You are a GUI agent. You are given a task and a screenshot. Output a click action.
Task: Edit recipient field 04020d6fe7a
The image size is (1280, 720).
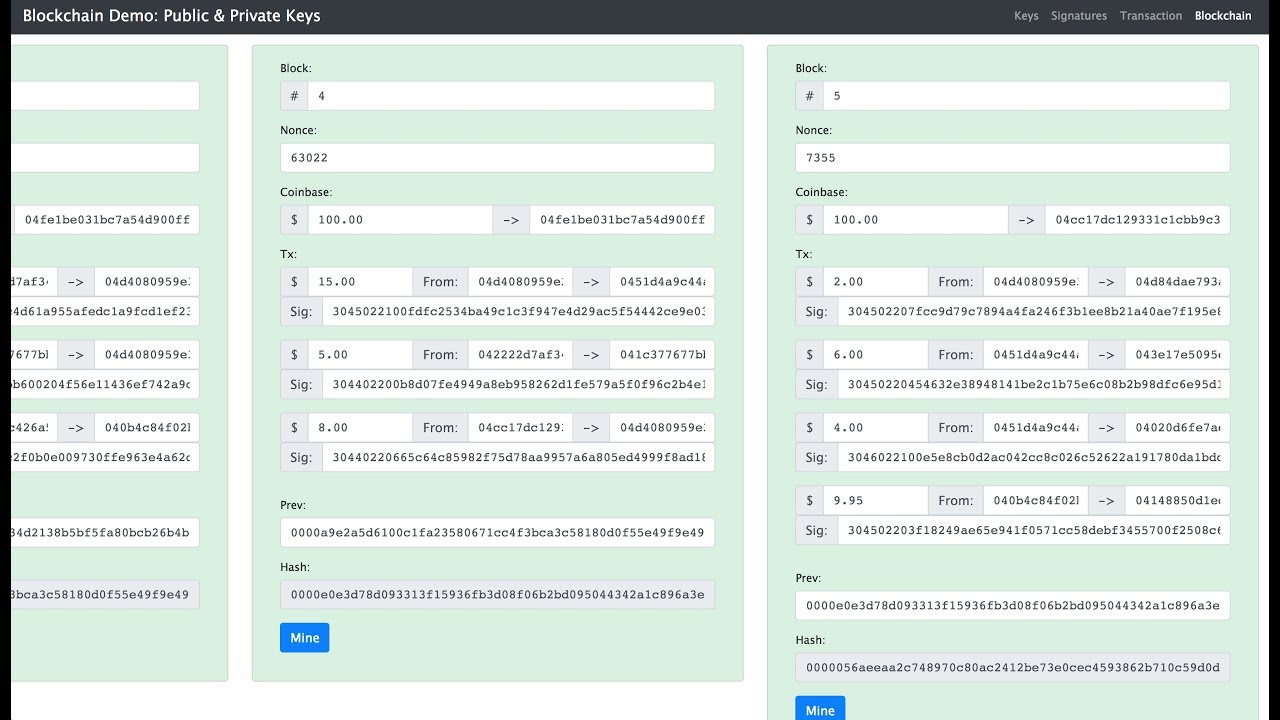(1177, 427)
